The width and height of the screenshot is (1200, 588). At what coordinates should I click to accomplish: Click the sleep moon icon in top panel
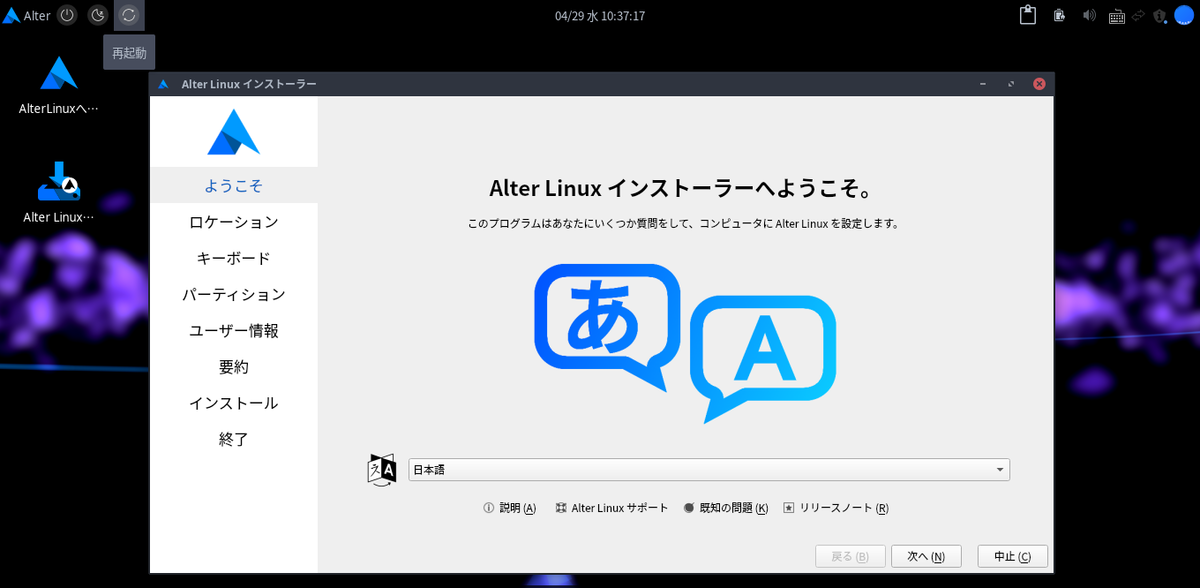[98, 15]
